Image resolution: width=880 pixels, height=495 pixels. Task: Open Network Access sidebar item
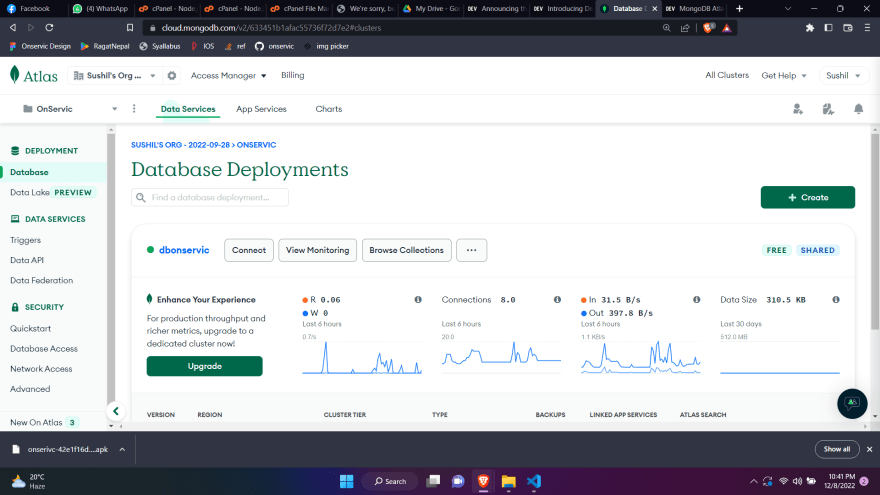tap(41, 369)
